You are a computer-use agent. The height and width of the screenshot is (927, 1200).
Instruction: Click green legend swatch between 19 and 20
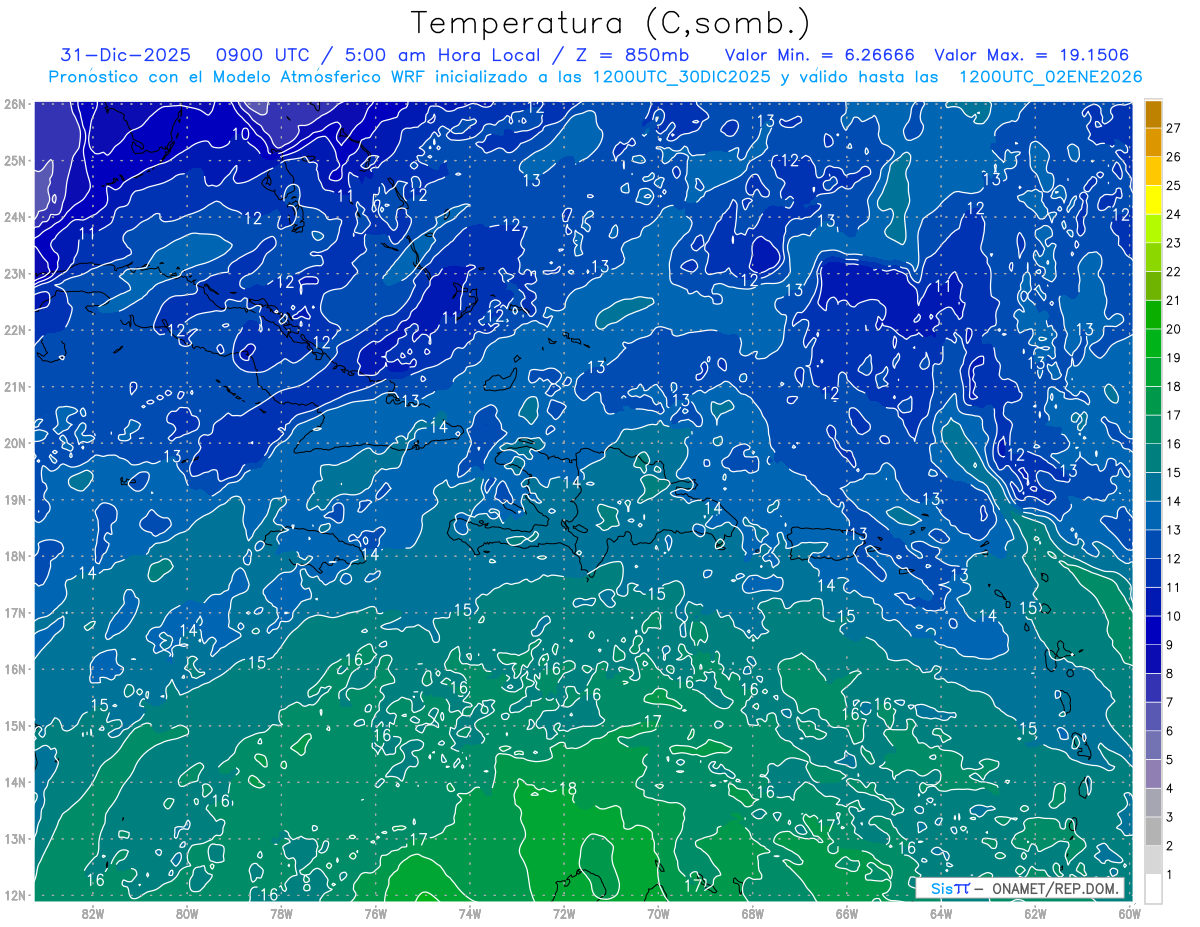pos(1153,344)
